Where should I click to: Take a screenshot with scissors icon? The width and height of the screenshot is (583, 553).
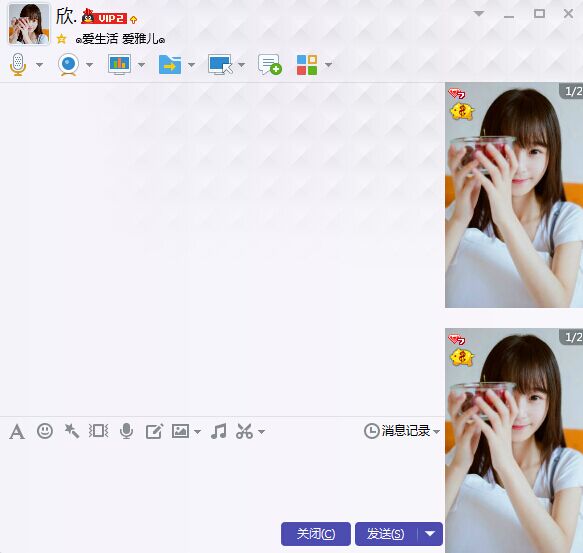(x=245, y=431)
